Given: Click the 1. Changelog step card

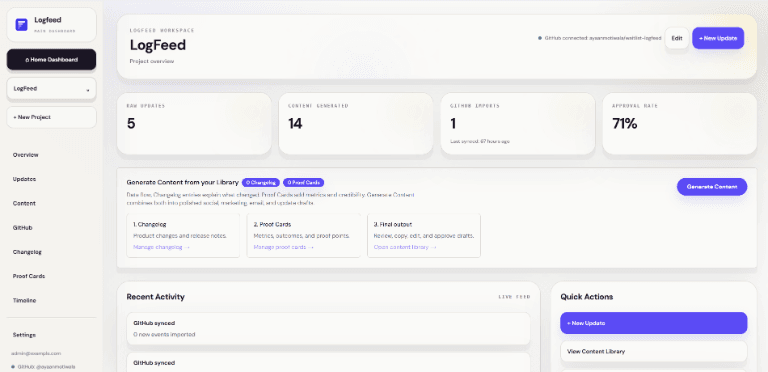Looking at the screenshot, I should (183, 235).
